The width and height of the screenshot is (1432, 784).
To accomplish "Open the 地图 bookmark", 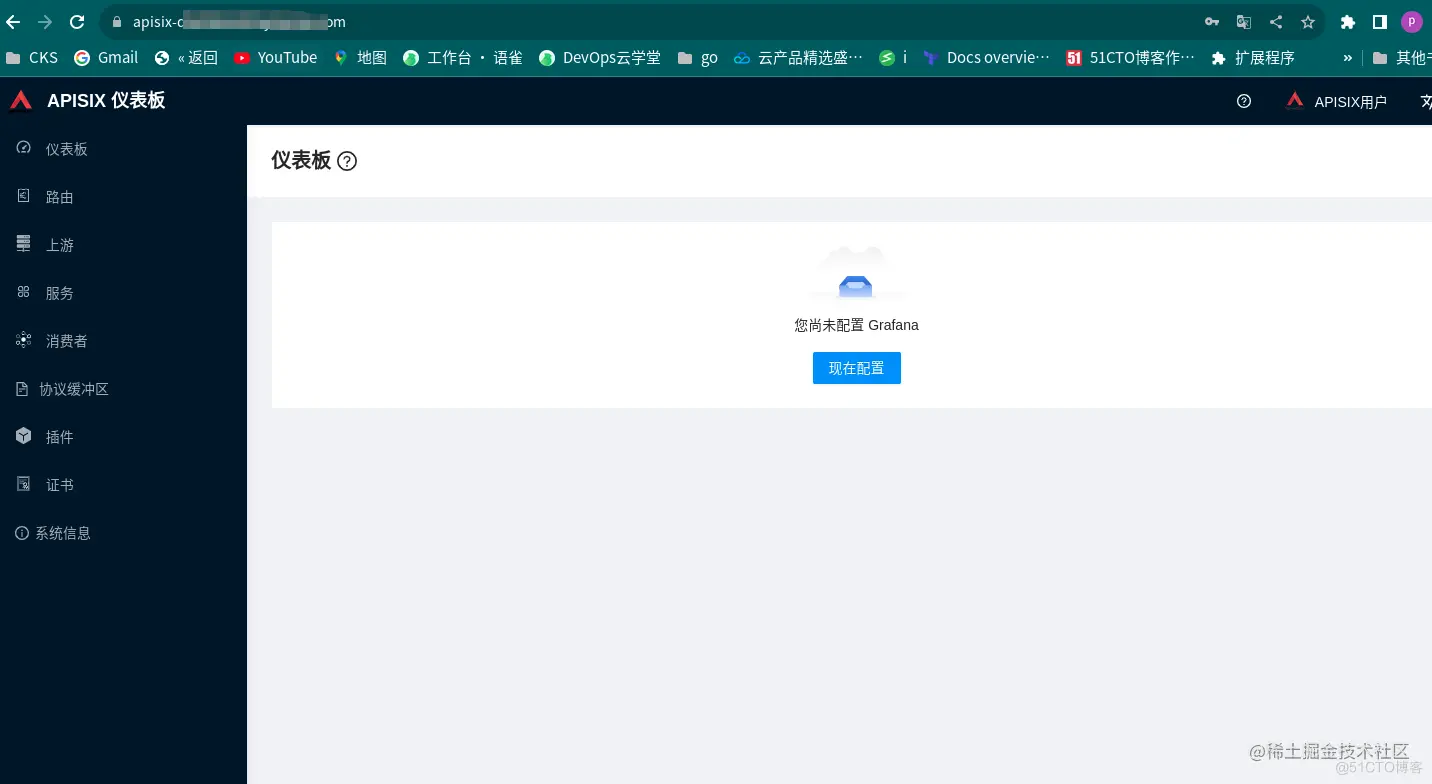I will tap(360, 58).
